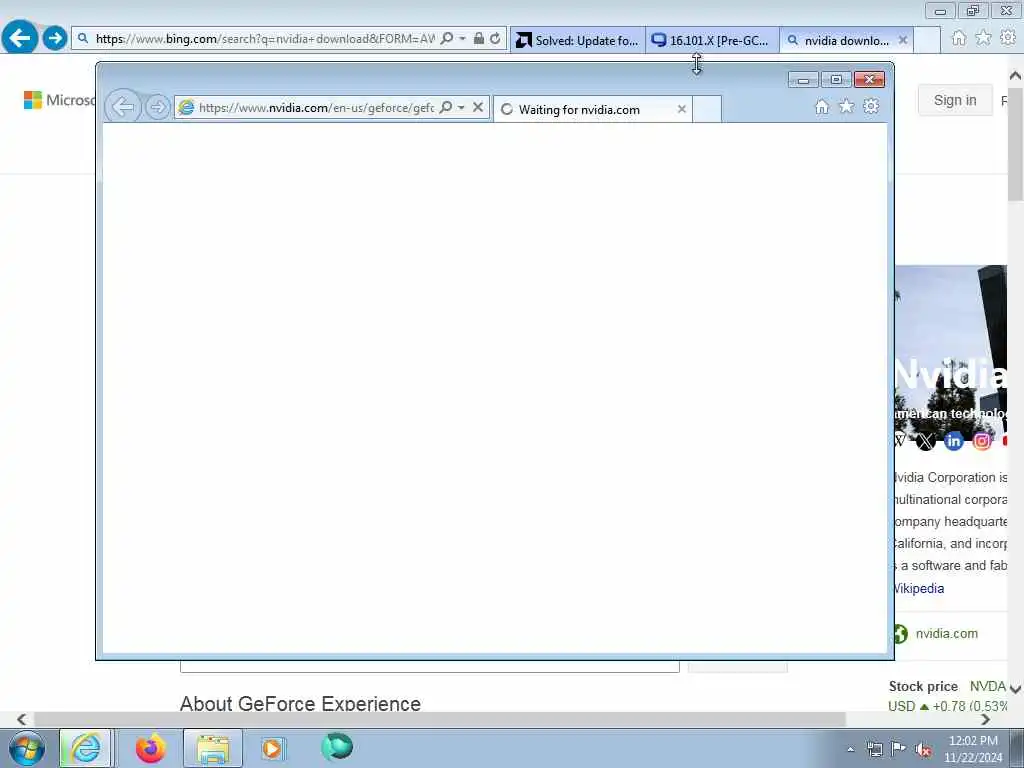Open Tools gear in nvidia popup window
1024x768 pixels.
(871, 106)
